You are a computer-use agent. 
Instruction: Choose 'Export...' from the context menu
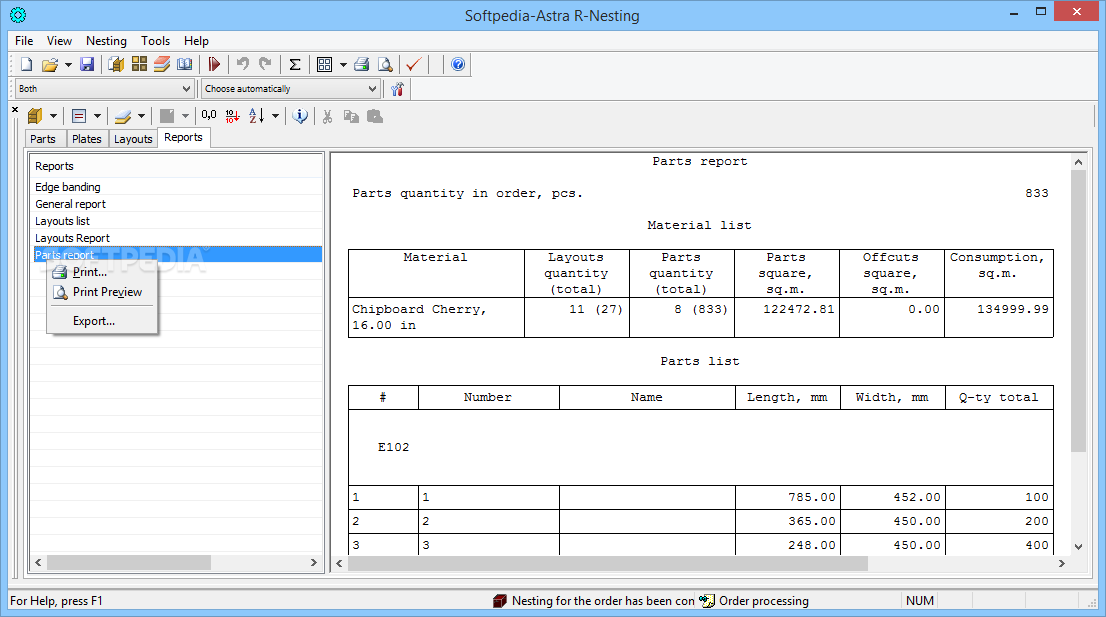click(102, 321)
